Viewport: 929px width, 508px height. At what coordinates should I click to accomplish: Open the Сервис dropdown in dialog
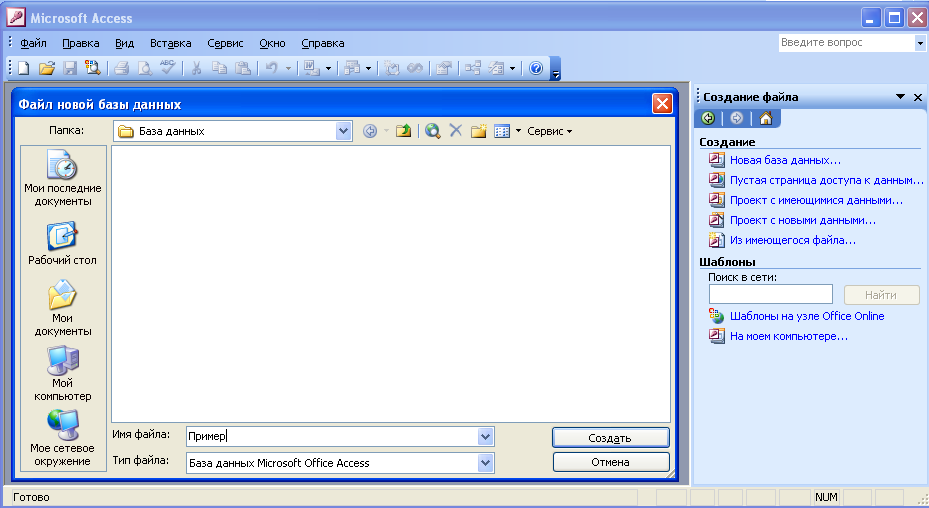pos(550,131)
